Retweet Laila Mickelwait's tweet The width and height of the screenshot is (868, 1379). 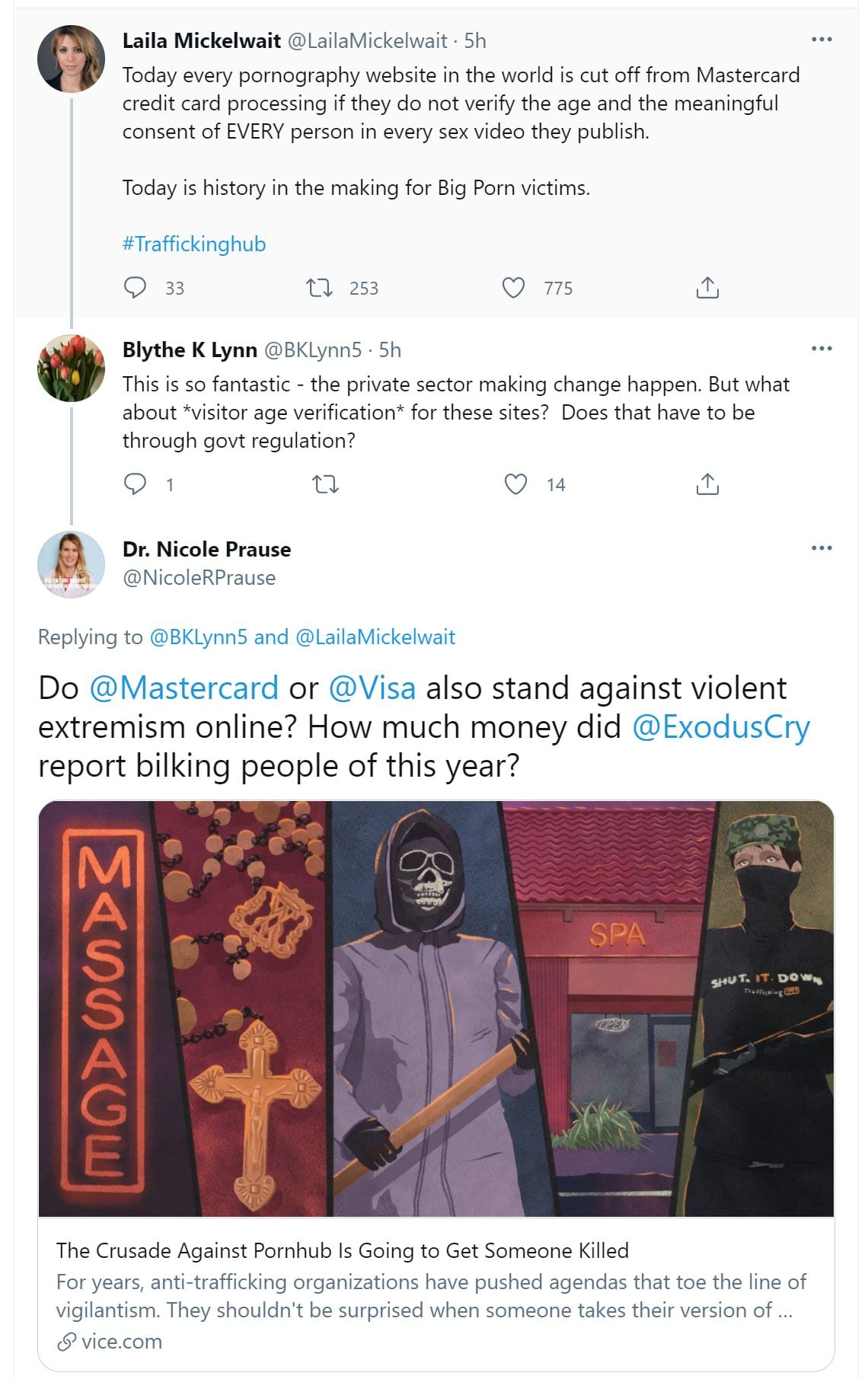[x=319, y=288]
